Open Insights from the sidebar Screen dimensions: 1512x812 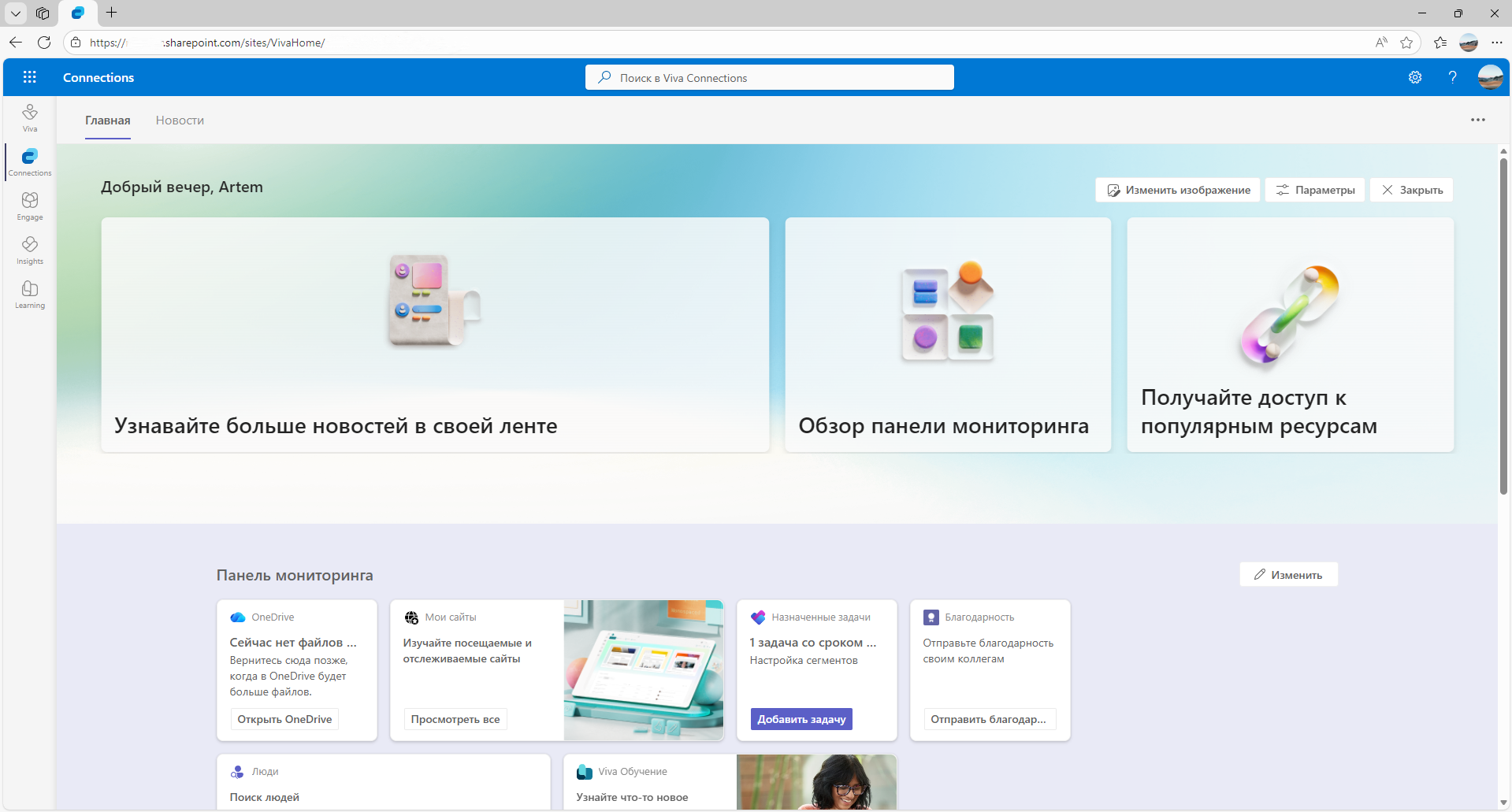tap(29, 250)
